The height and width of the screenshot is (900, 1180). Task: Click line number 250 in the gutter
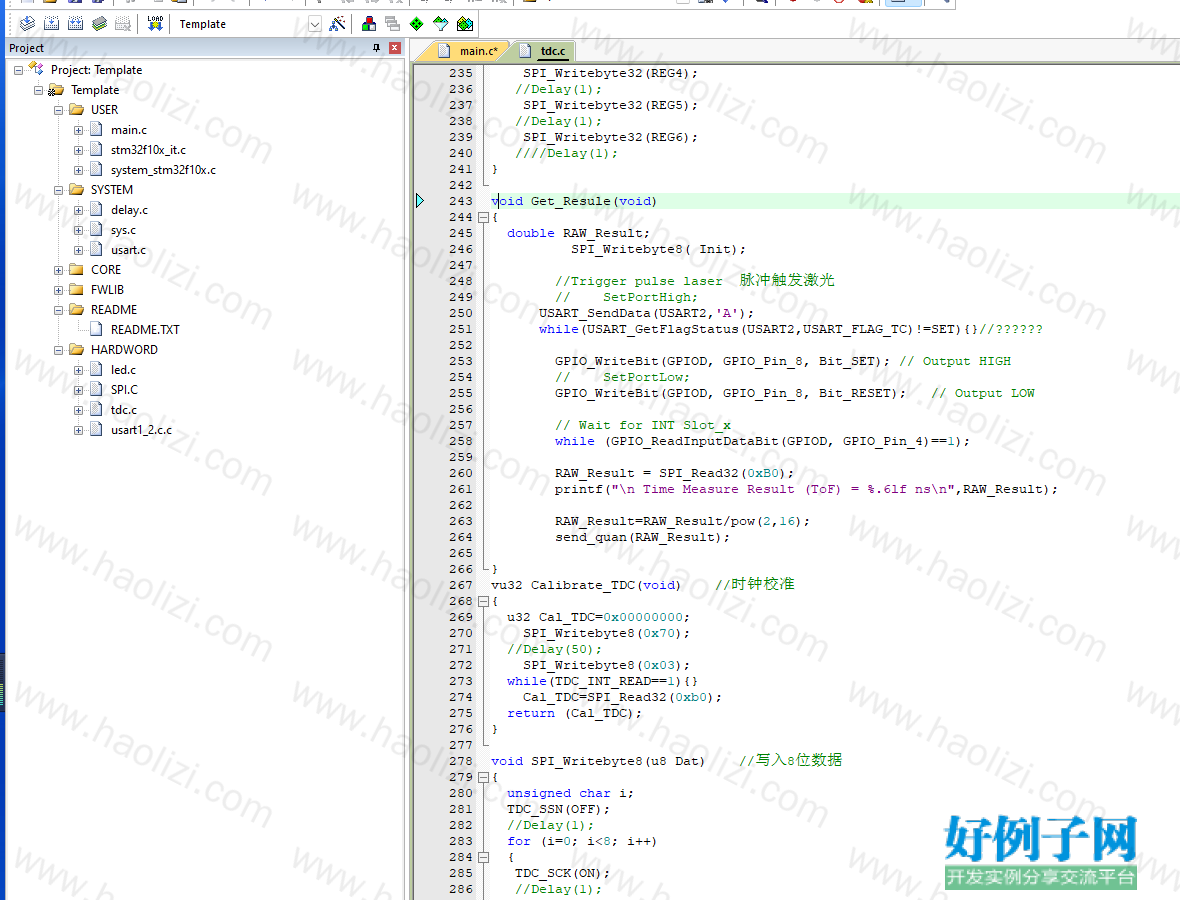(461, 313)
